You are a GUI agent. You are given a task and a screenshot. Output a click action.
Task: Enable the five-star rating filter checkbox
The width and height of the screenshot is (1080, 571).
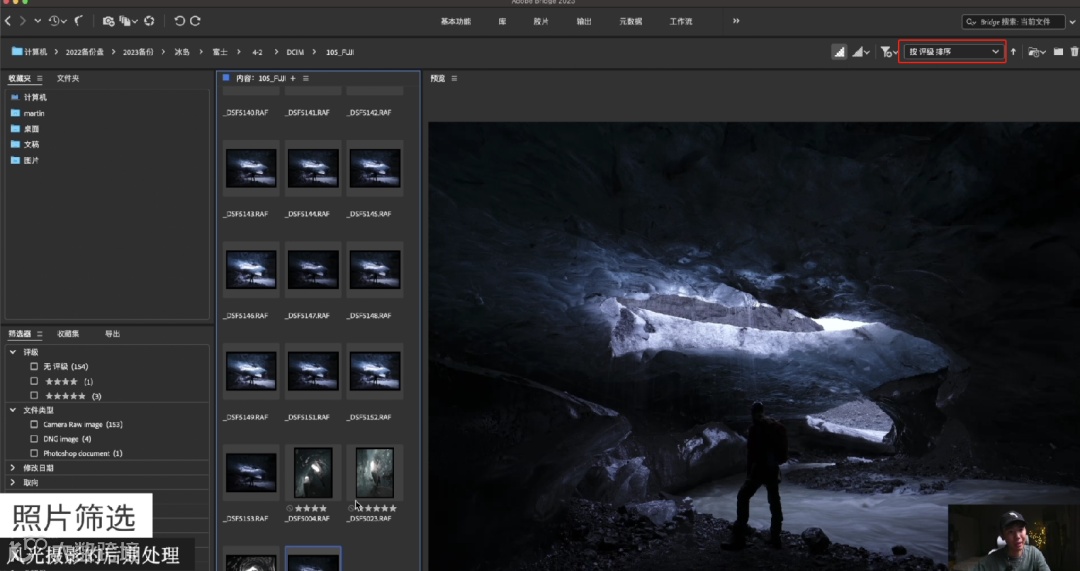(x=34, y=396)
